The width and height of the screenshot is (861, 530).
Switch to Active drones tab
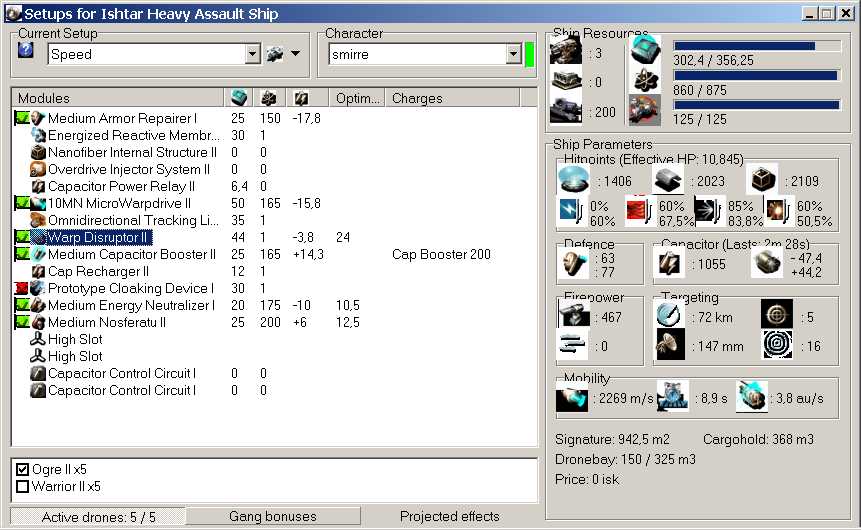98,517
